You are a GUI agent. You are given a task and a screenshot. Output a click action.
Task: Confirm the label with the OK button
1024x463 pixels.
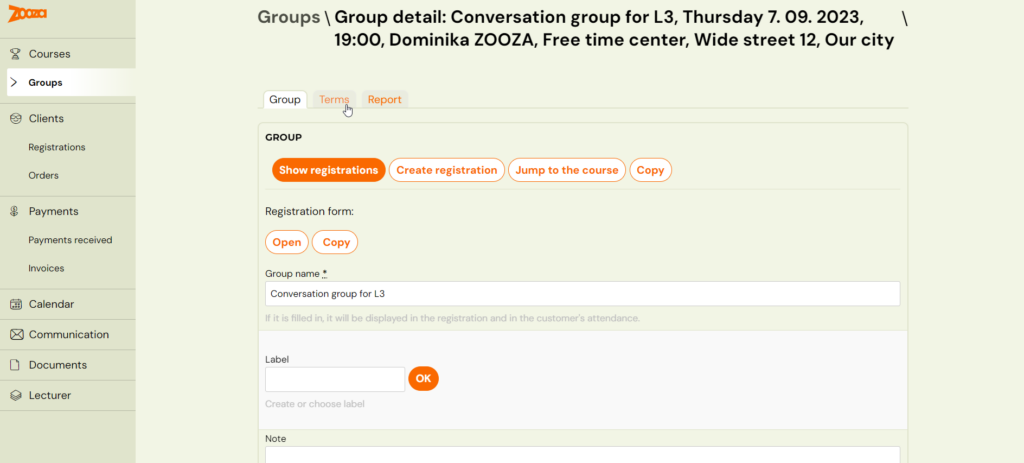(x=423, y=379)
